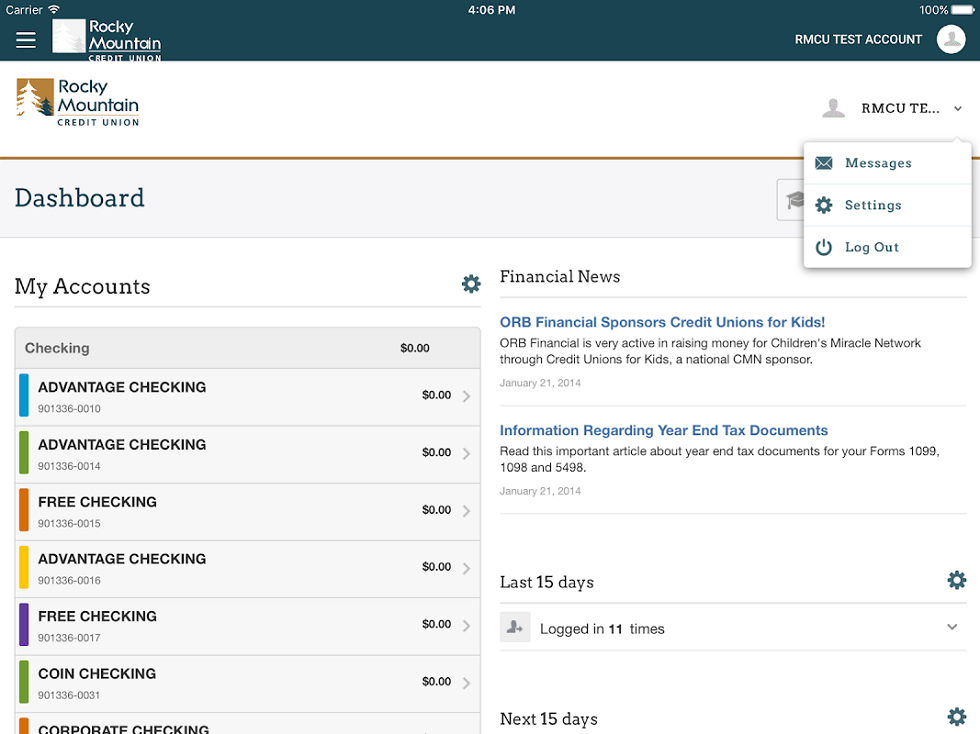Click the Wi-Fi icon next to Carrier
This screenshot has height=734, width=980.
pos(54,9)
